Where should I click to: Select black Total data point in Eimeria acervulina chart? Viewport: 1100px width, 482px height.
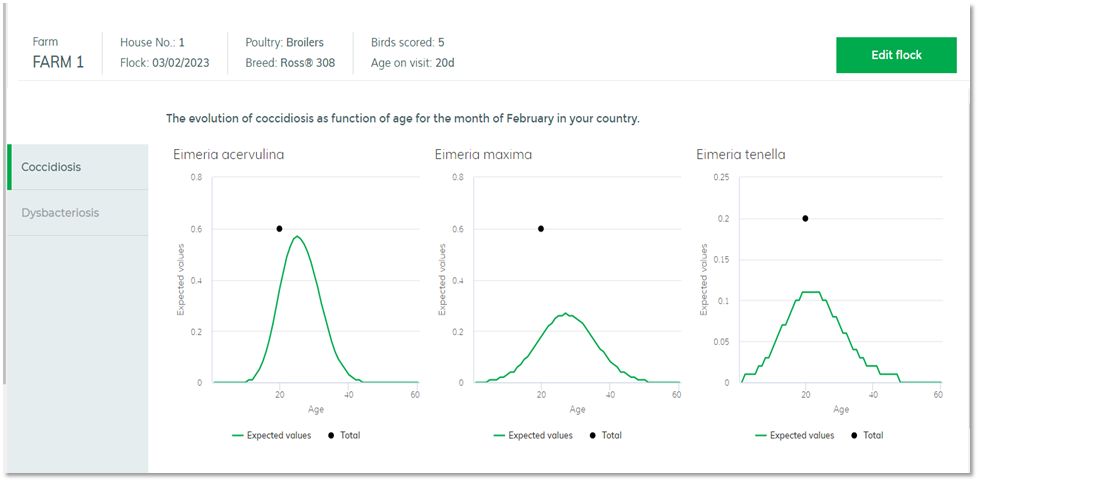(x=280, y=229)
